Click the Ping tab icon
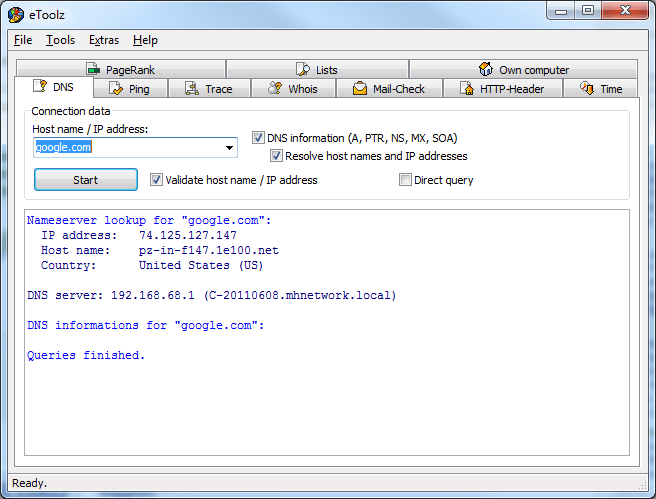This screenshot has height=499, width=656. click(115, 88)
